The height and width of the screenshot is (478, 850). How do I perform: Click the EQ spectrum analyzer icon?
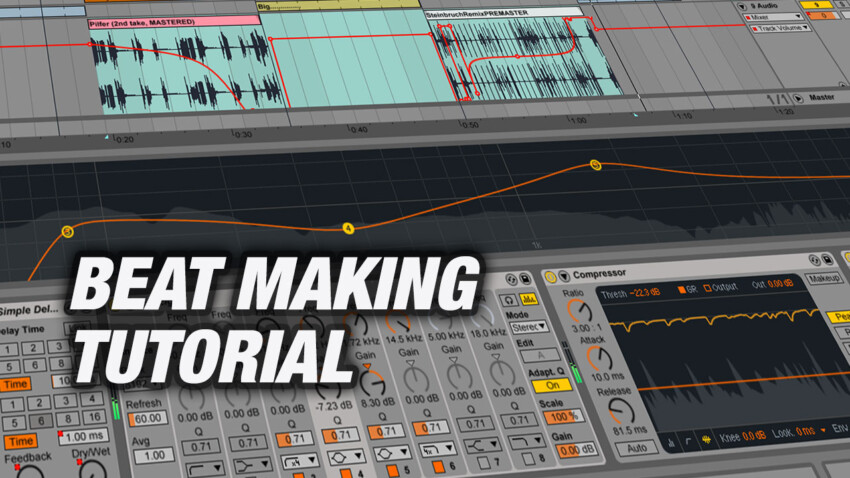(529, 298)
